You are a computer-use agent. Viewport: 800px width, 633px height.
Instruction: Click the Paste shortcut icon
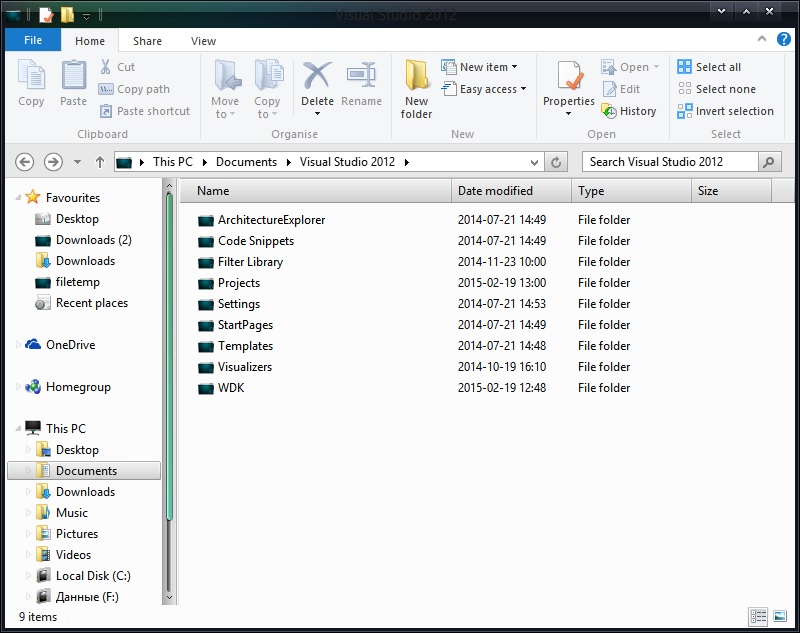(x=106, y=111)
